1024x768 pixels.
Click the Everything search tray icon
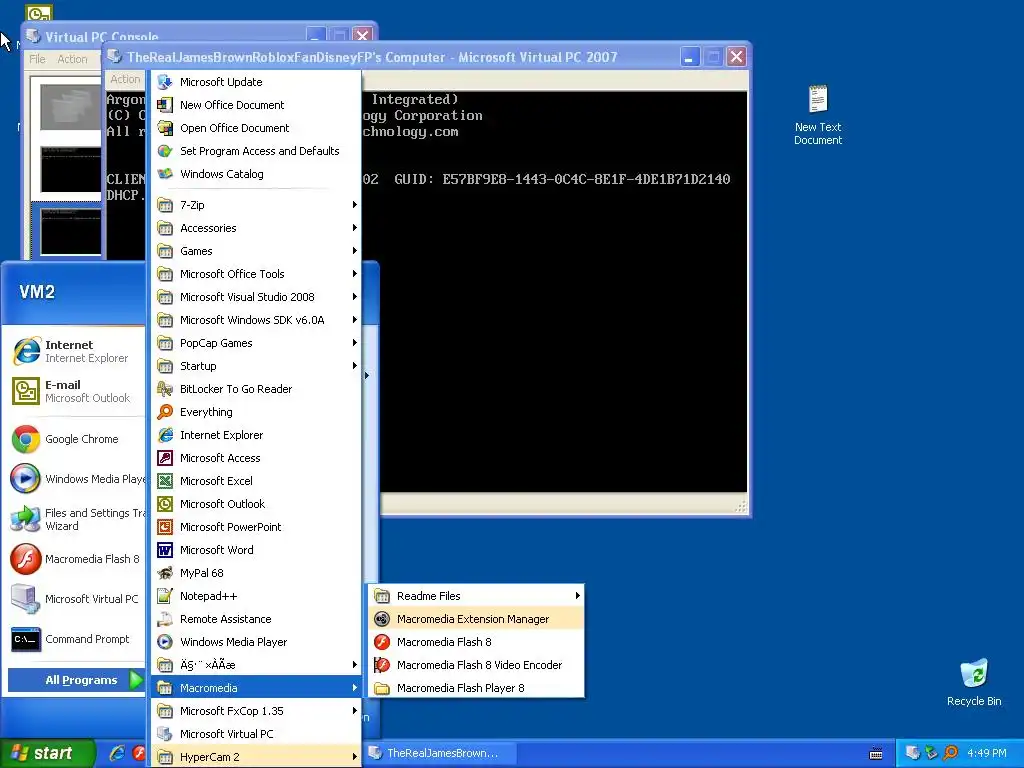951,753
